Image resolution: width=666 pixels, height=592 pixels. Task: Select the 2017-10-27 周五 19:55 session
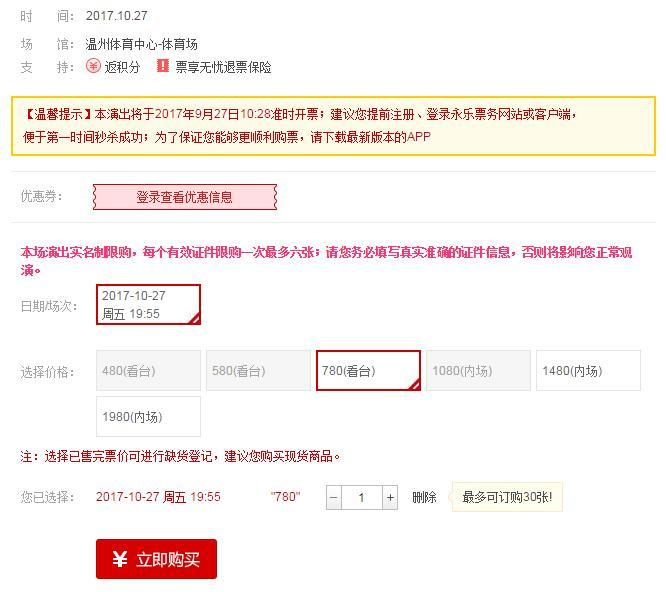[148, 304]
